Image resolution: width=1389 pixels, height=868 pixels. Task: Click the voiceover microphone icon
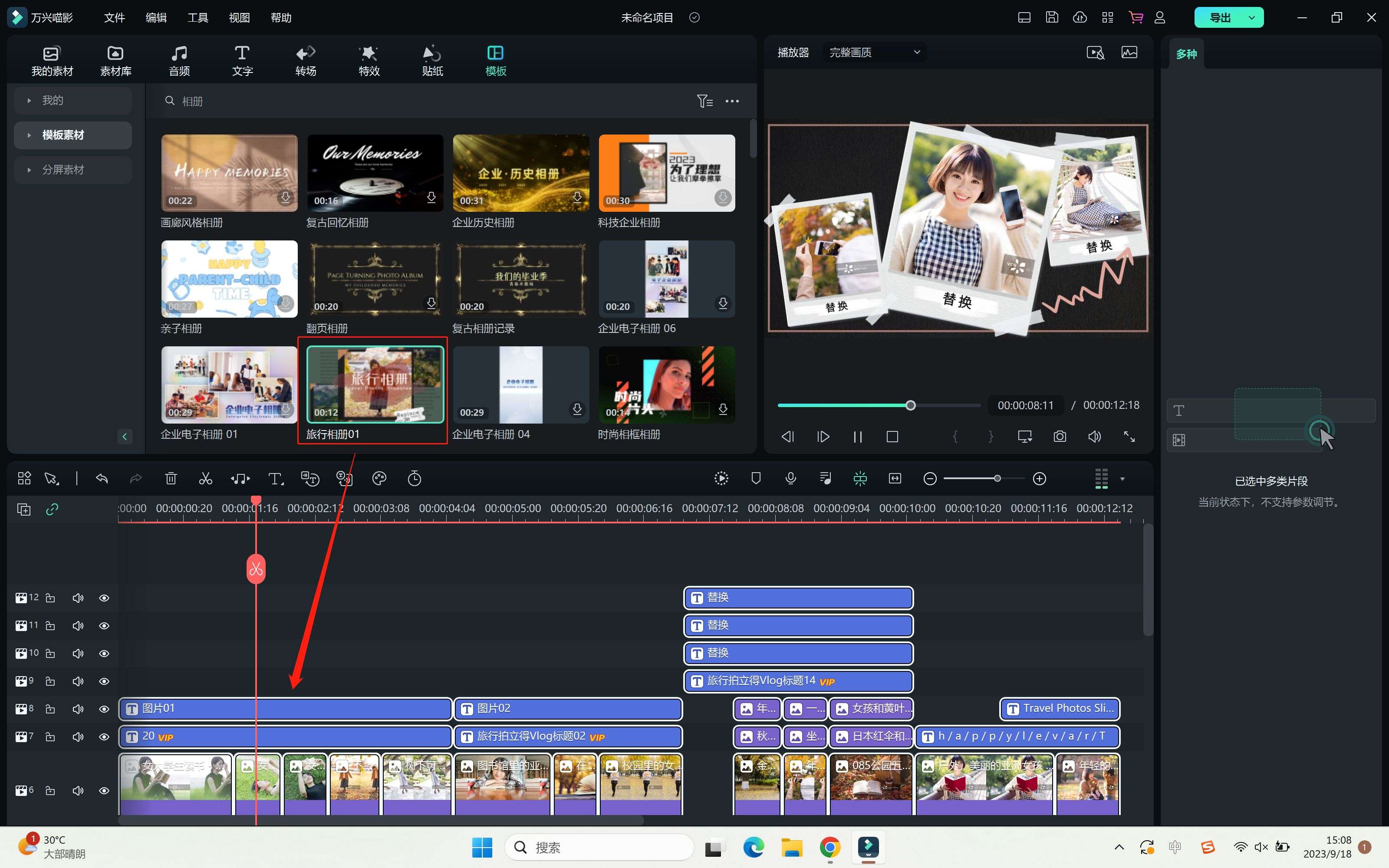click(790, 478)
